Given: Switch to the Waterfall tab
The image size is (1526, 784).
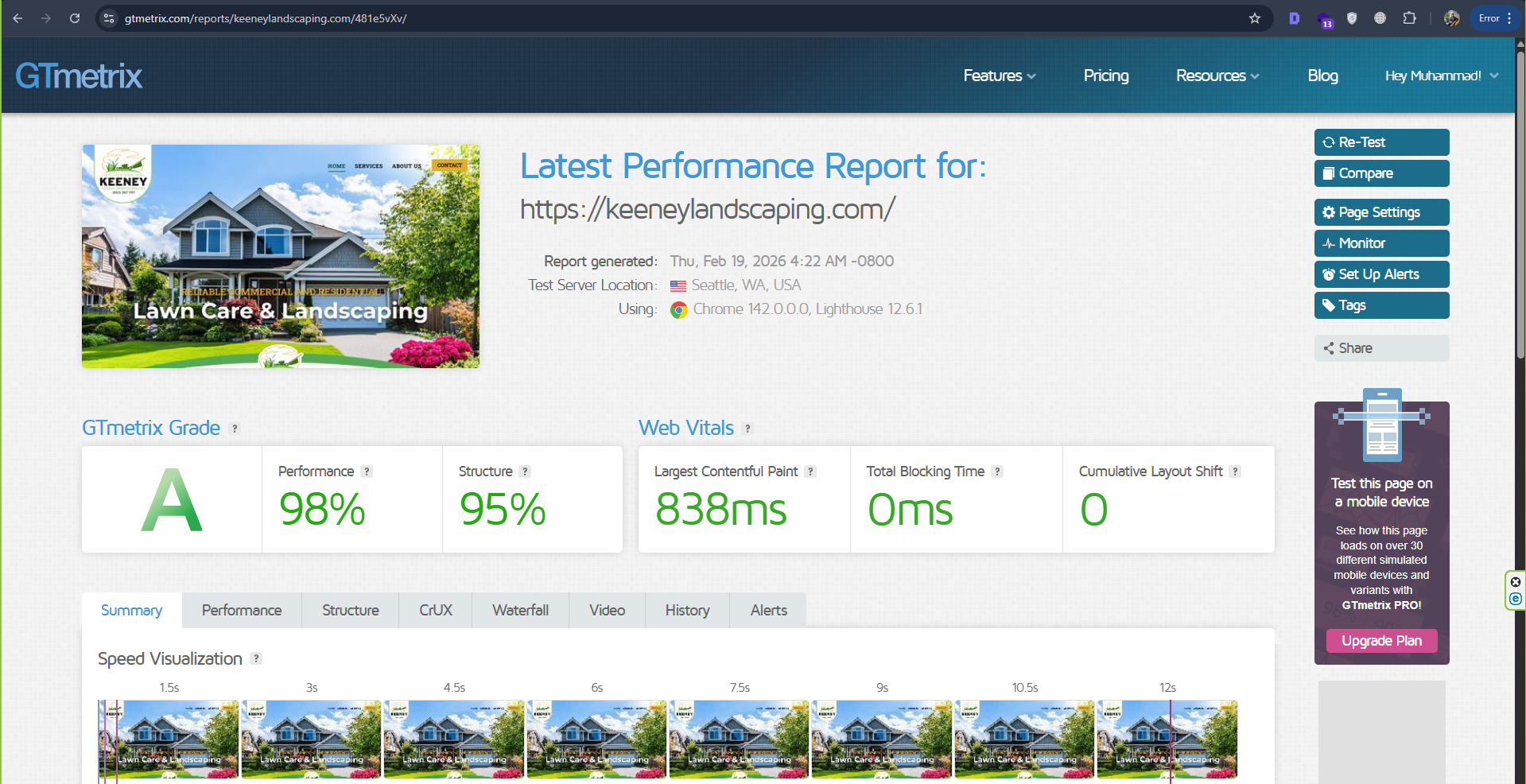Looking at the screenshot, I should click(520, 610).
